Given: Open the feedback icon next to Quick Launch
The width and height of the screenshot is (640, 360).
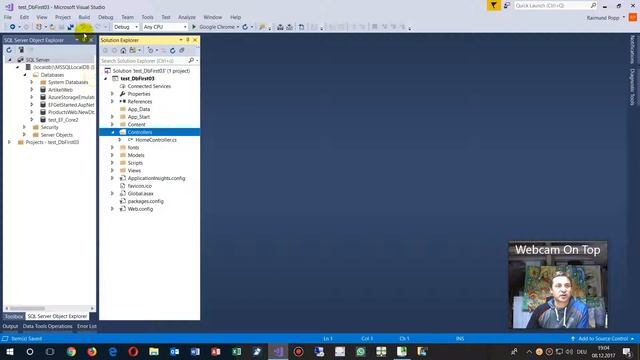Looking at the screenshot, I should point(507,5).
